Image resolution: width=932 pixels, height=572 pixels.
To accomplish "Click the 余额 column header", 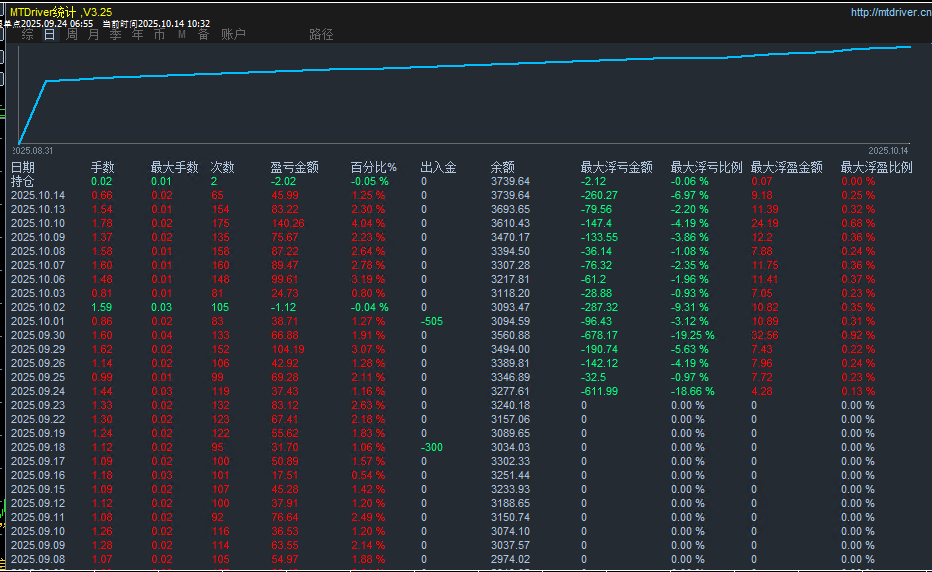I will click(503, 168).
